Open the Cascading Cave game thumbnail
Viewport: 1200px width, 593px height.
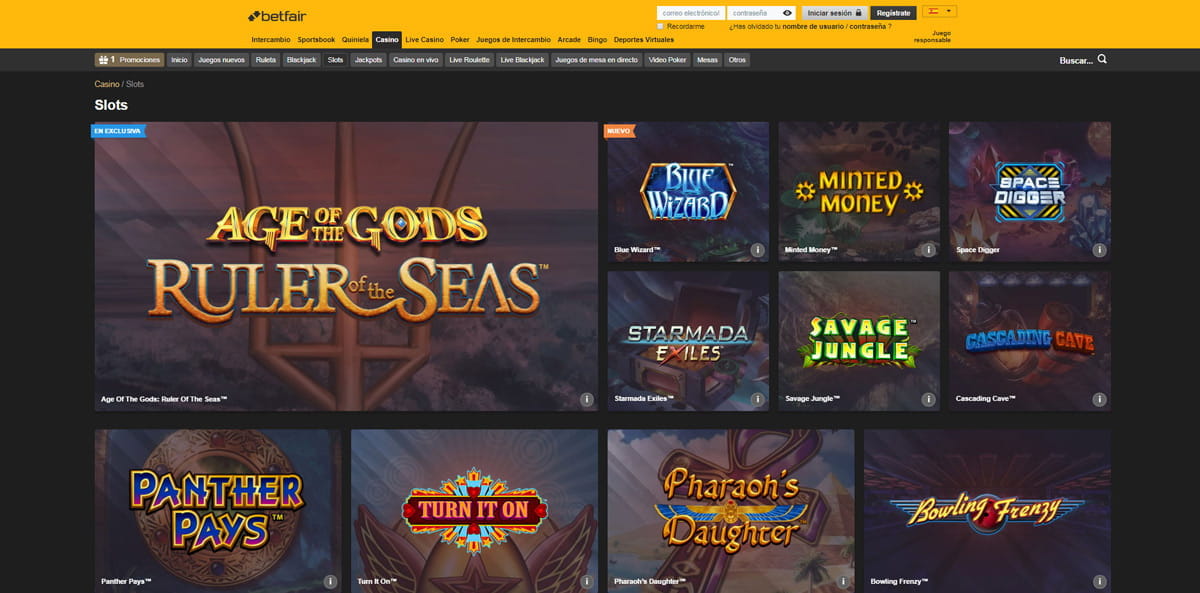pos(1030,341)
